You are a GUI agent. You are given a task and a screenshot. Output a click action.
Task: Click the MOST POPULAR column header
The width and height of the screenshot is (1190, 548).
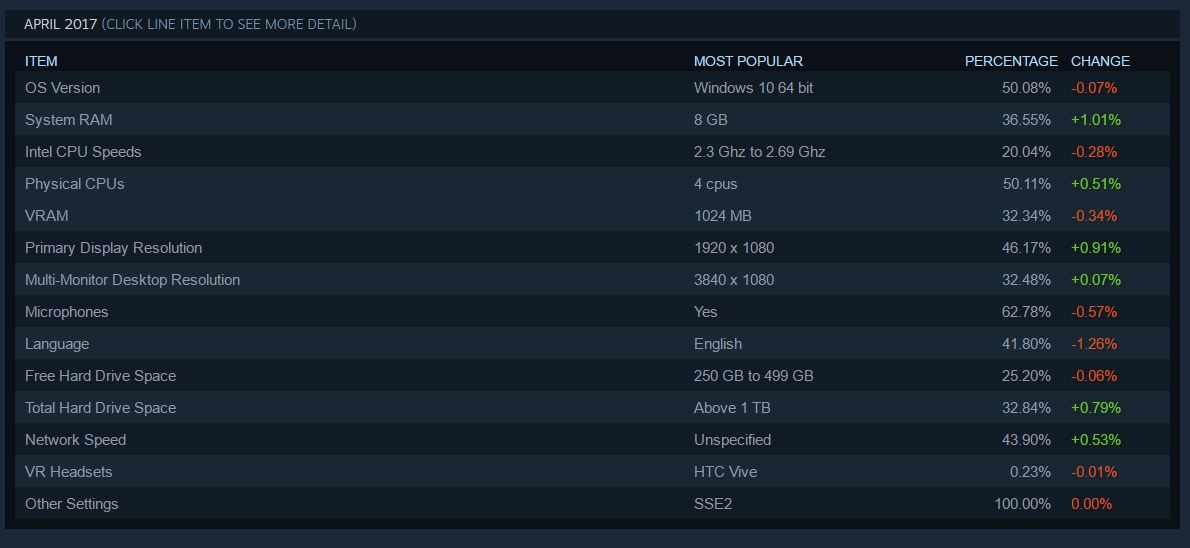coord(748,61)
